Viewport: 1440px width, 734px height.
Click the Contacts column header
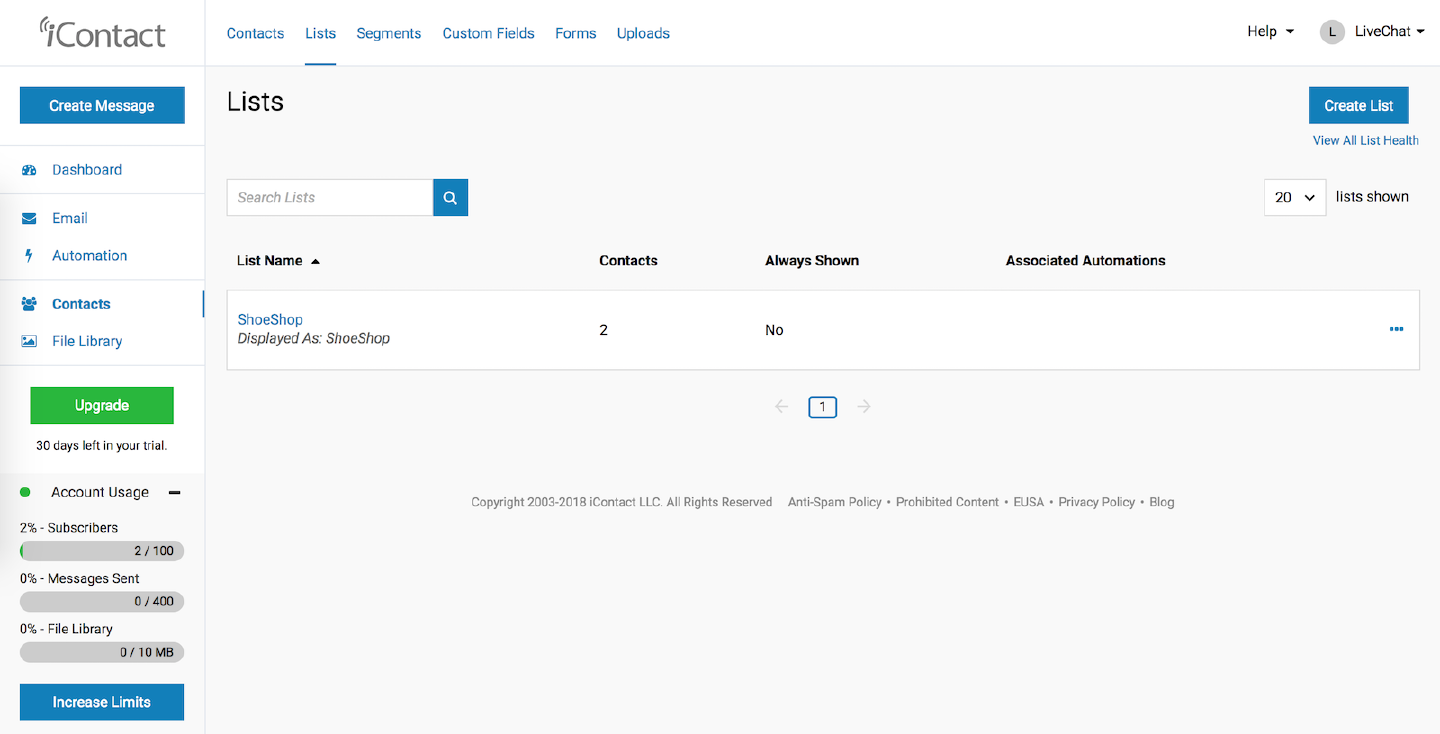click(x=628, y=261)
